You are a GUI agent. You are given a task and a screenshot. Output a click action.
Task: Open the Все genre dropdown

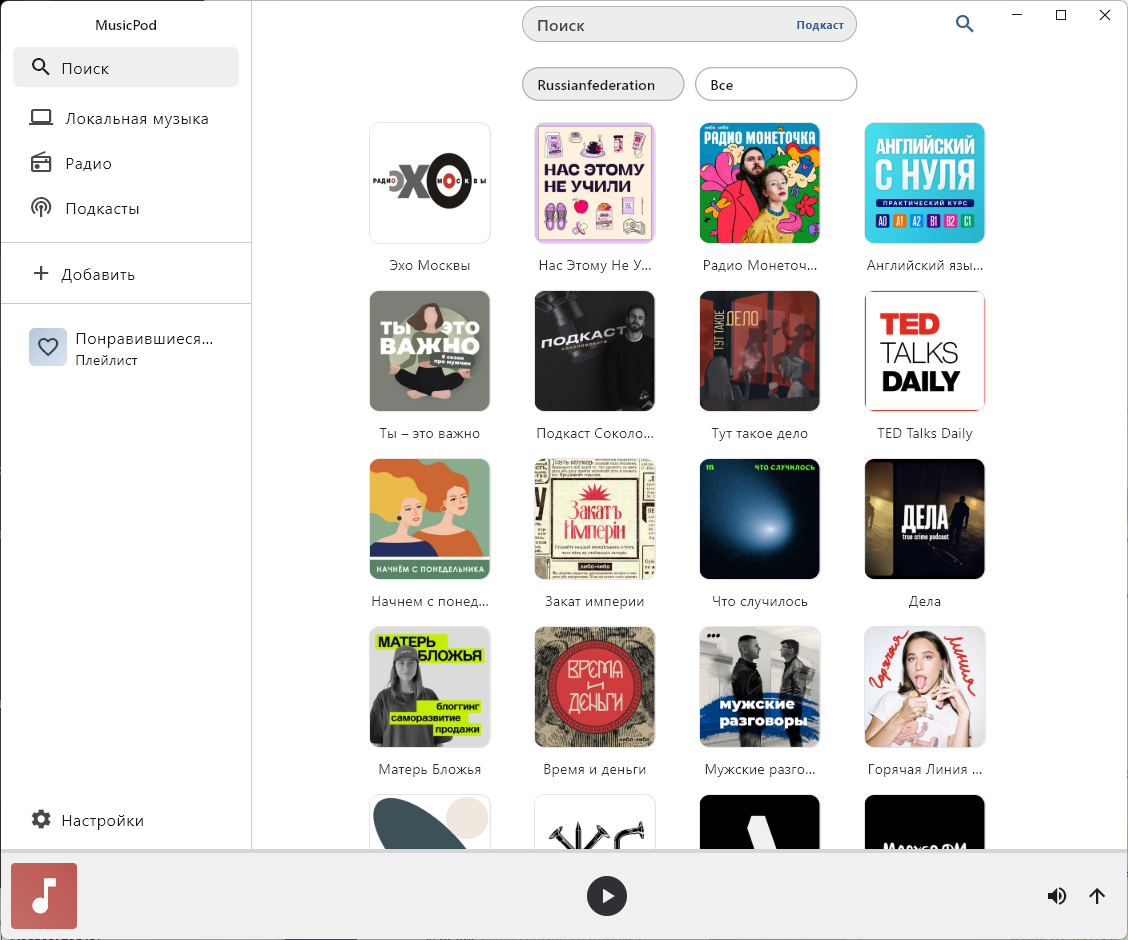tap(776, 85)
